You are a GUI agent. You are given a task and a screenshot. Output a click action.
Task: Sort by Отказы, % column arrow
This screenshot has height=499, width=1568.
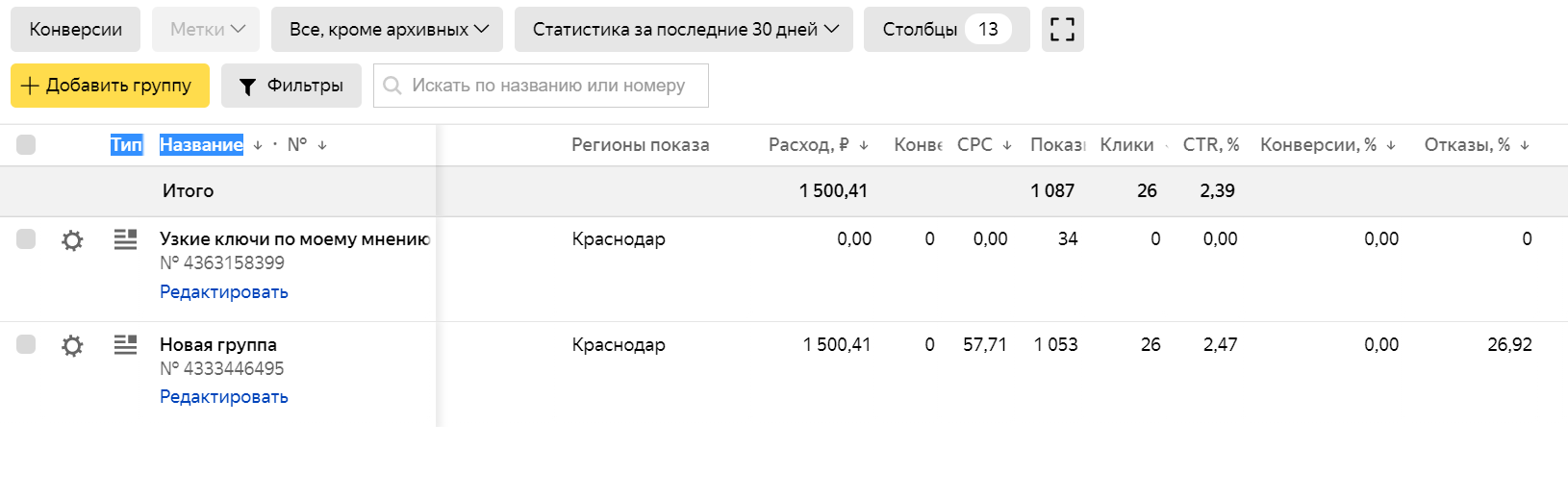tap(1525, 145)
